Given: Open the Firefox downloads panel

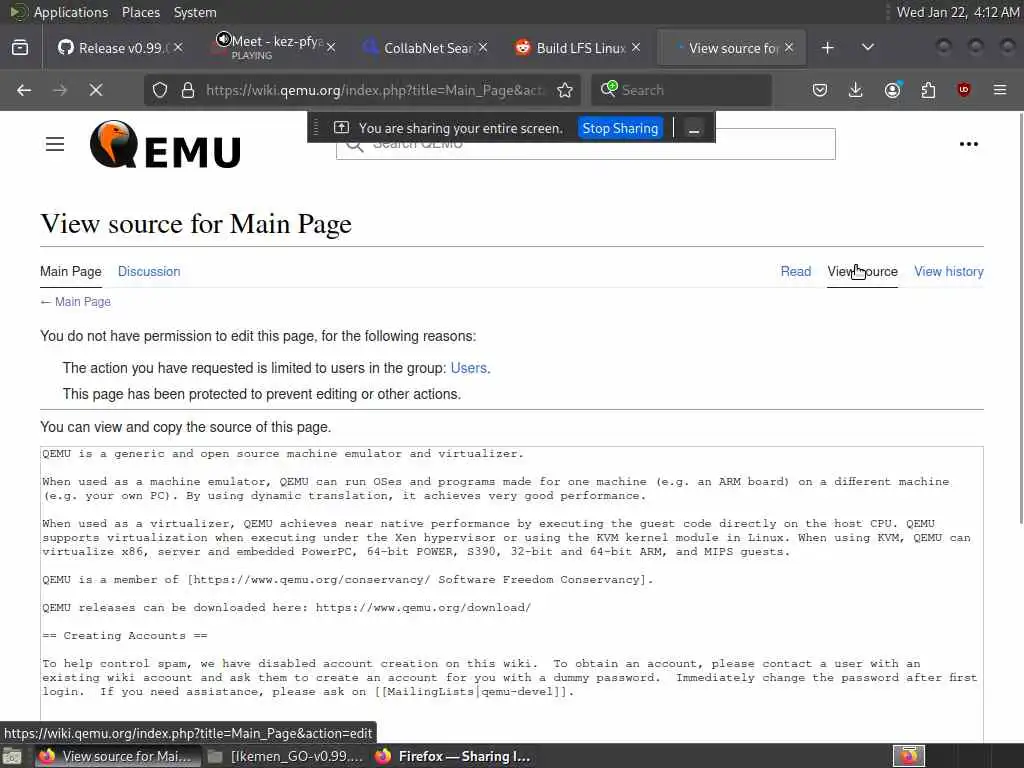Looking at the screenshot, I should [x=856, y=90].
